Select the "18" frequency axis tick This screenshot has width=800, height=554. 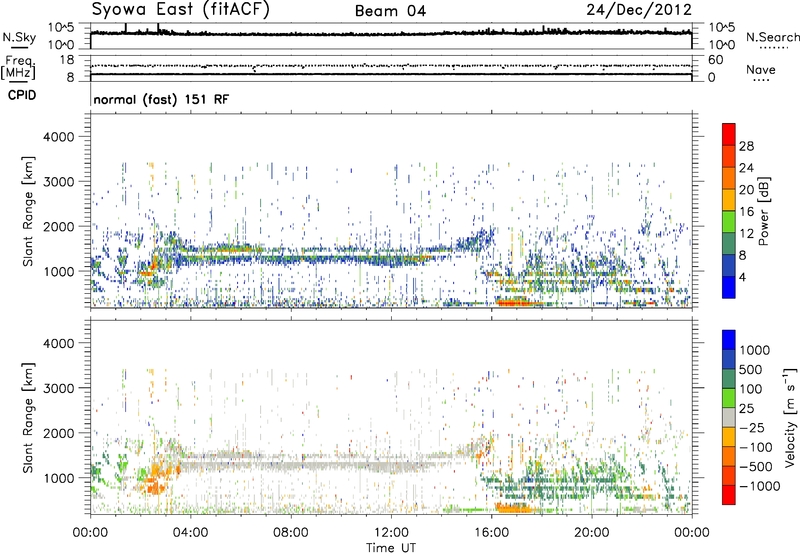66,60
